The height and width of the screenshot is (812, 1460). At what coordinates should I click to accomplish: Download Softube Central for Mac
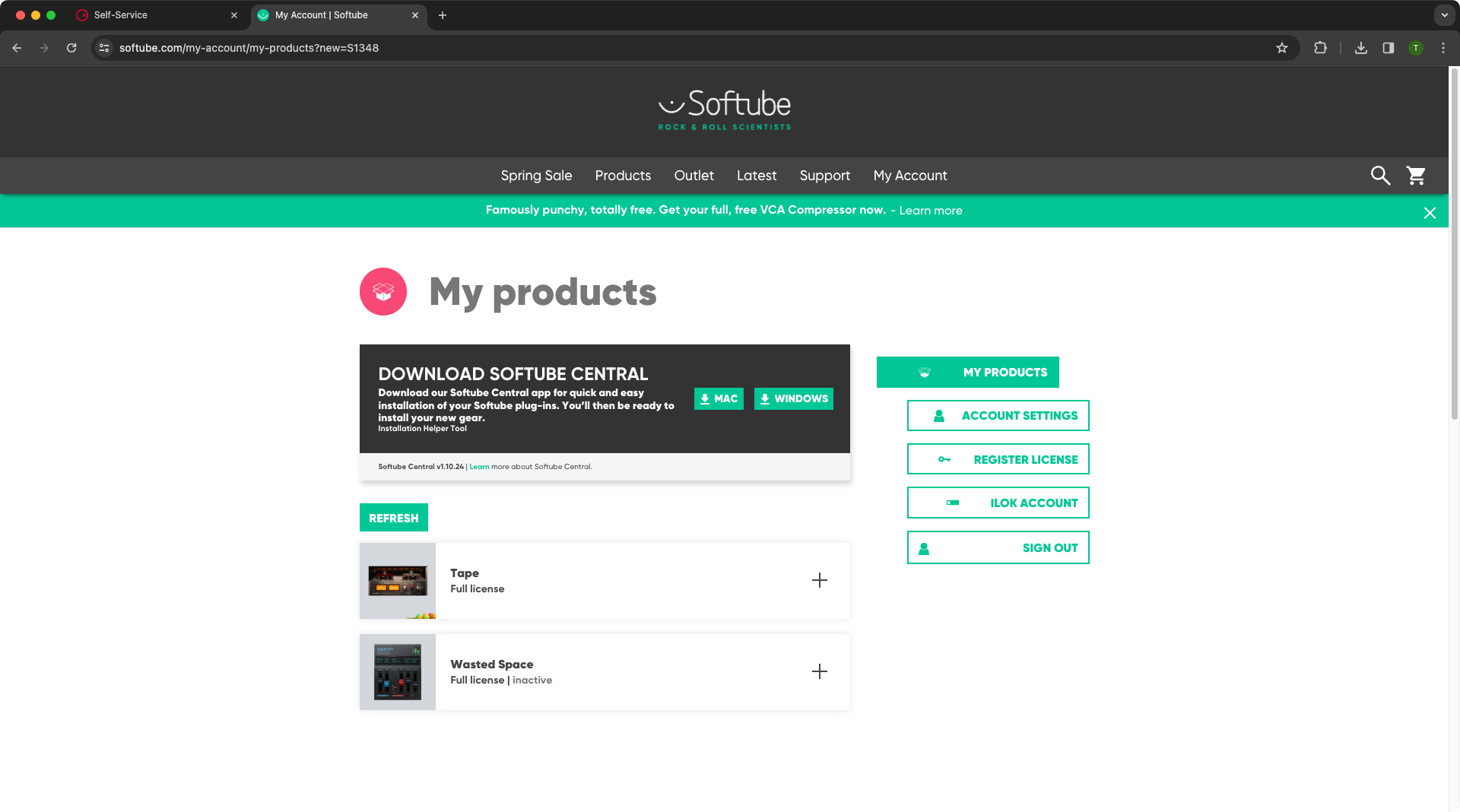[719, 399]
